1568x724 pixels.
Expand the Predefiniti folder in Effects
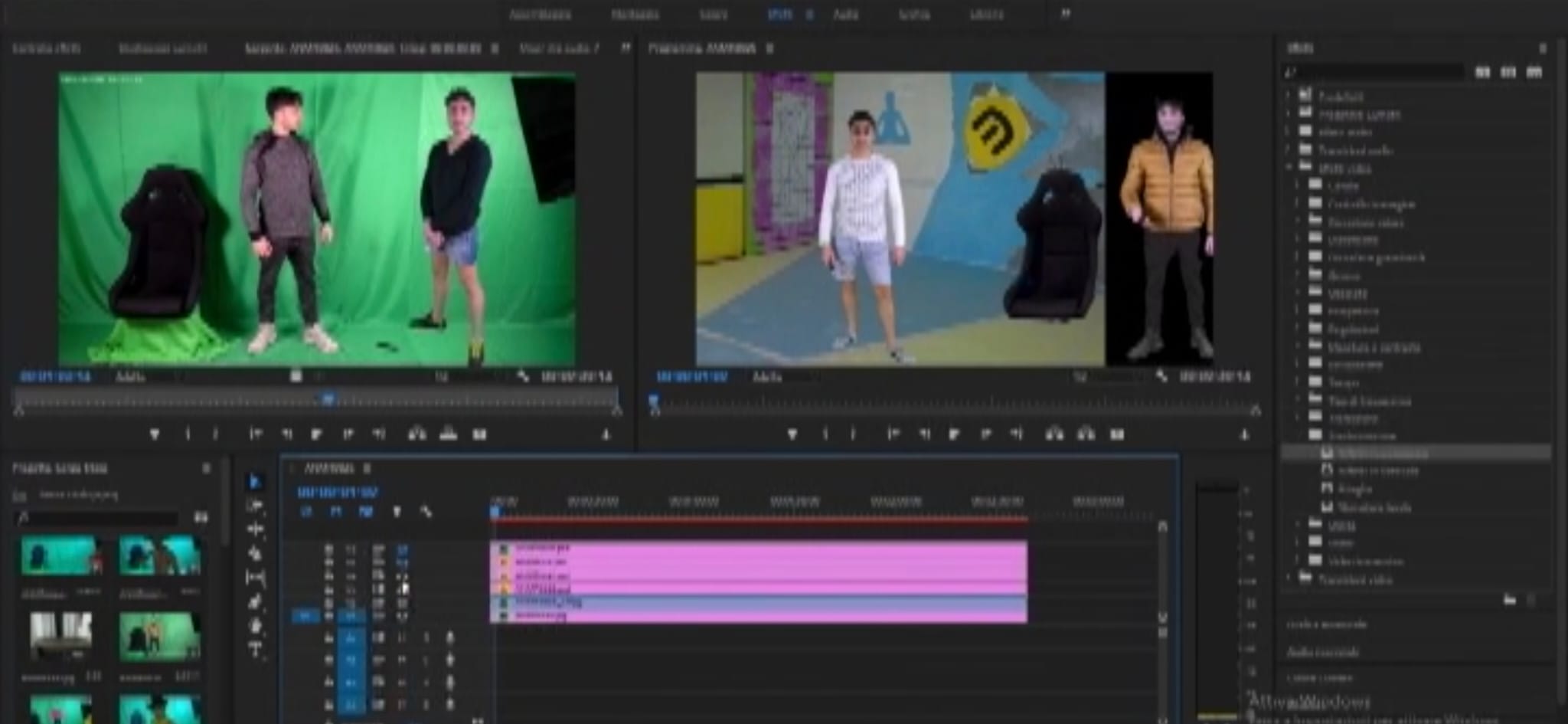[1289, 95]
